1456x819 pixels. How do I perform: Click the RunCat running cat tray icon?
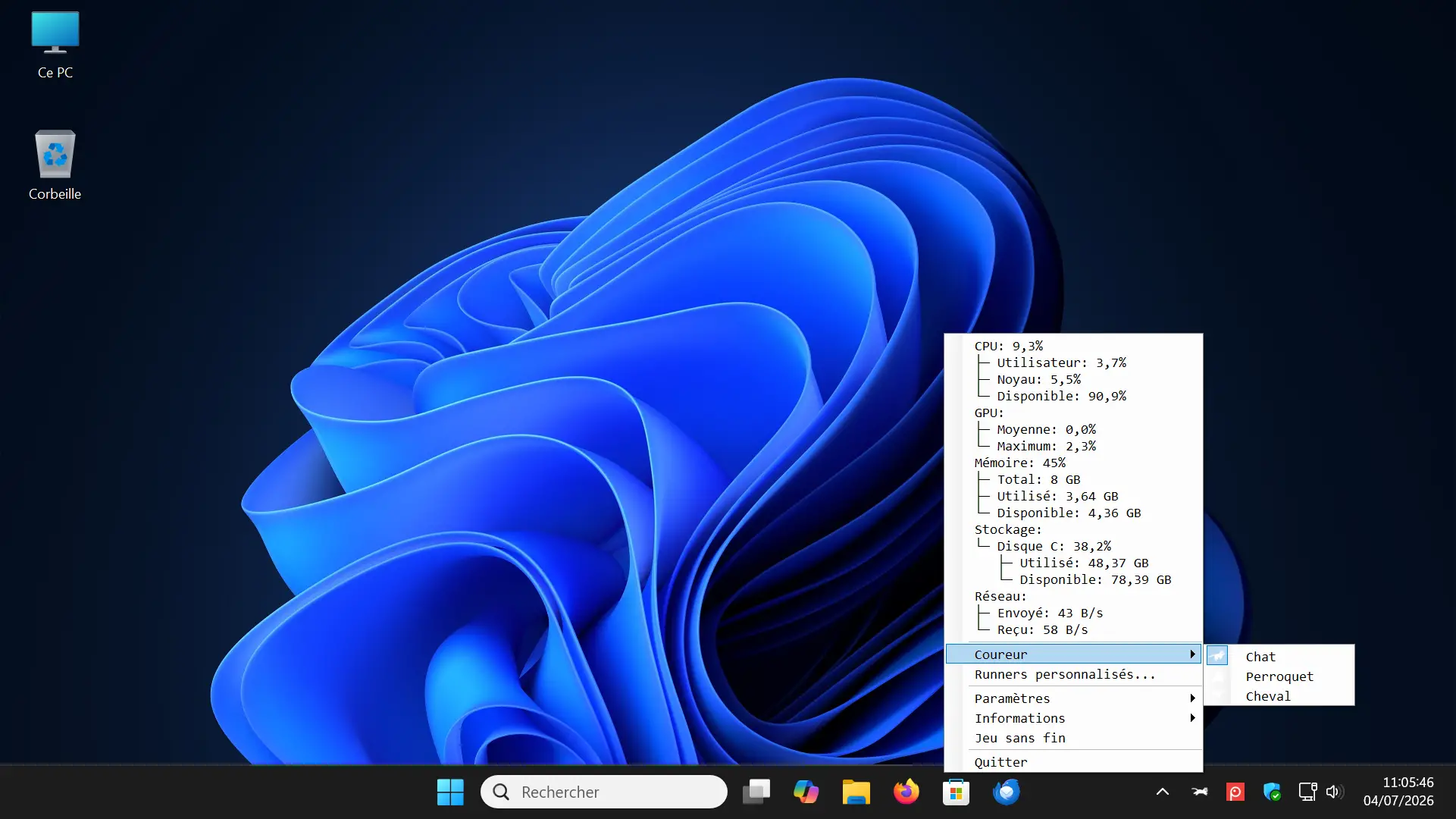coord(1199,792)
